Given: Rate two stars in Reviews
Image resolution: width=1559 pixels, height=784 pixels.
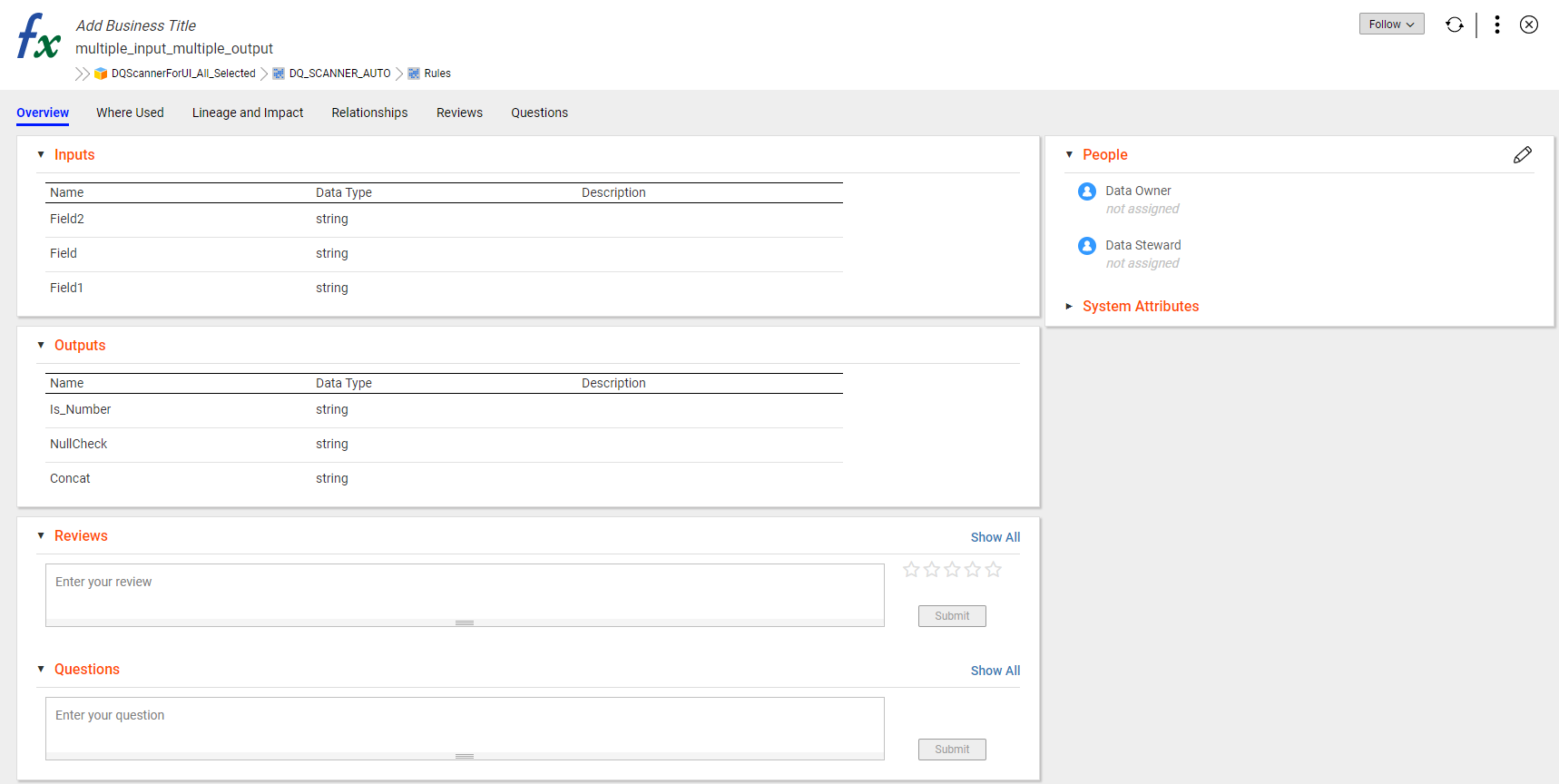Looking at the screenshot, I should click(932, 569).
